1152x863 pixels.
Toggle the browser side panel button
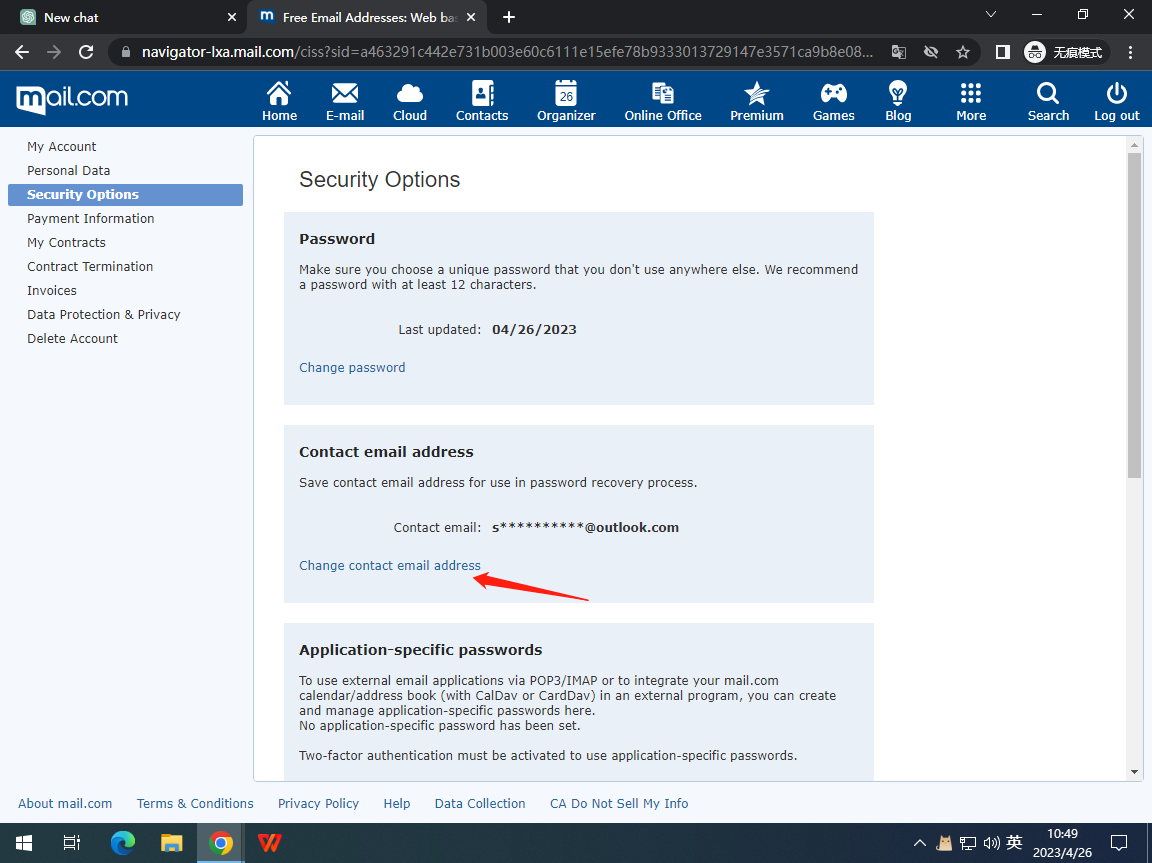tap(1002, 52)
